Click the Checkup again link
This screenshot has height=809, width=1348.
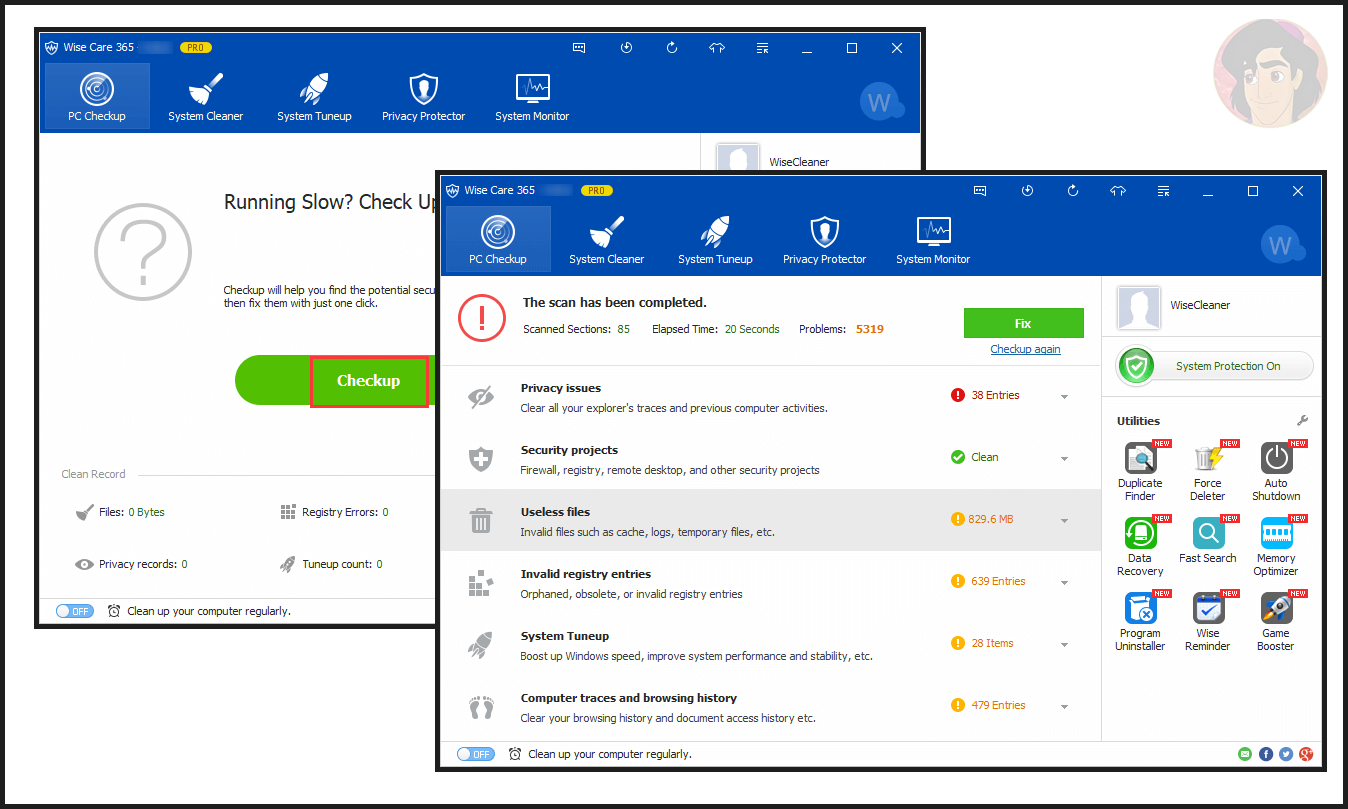click(1025, 349)
